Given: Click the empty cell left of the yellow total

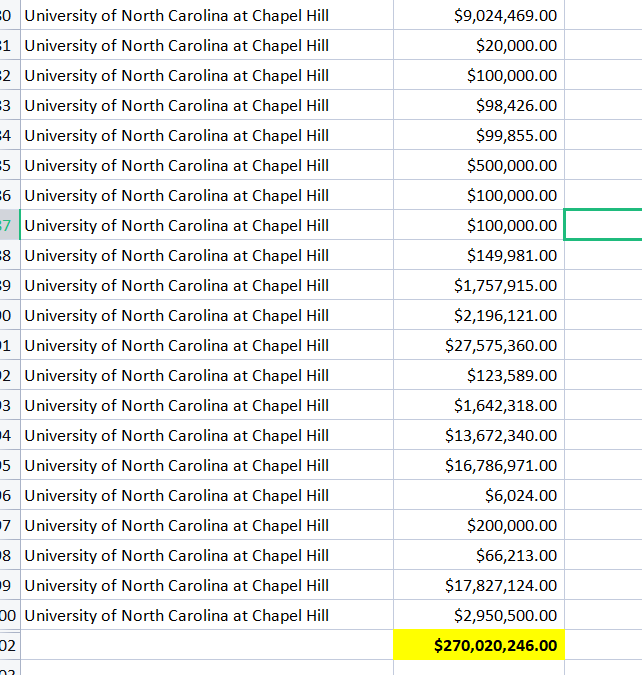Looking at the screenshot, I should (x=207, y=645).
